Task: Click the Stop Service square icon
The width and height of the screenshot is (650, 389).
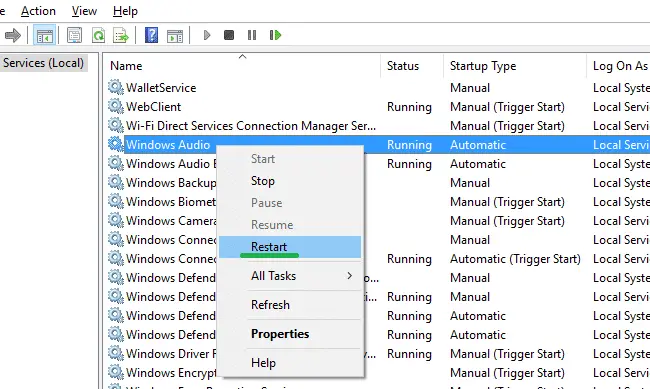Action: (229, 35)
